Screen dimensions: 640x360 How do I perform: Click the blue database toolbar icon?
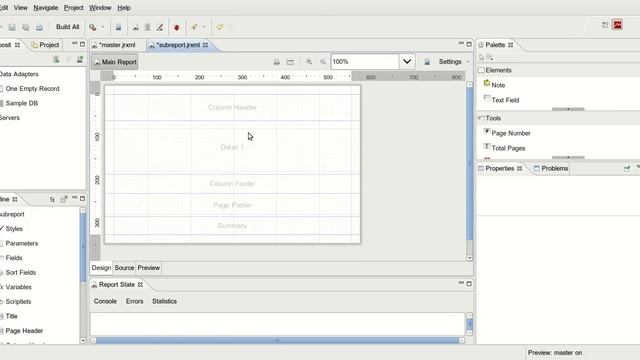118,27
